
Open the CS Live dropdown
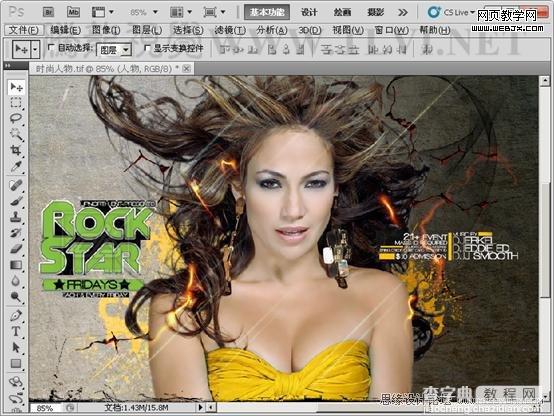[450, 13]
